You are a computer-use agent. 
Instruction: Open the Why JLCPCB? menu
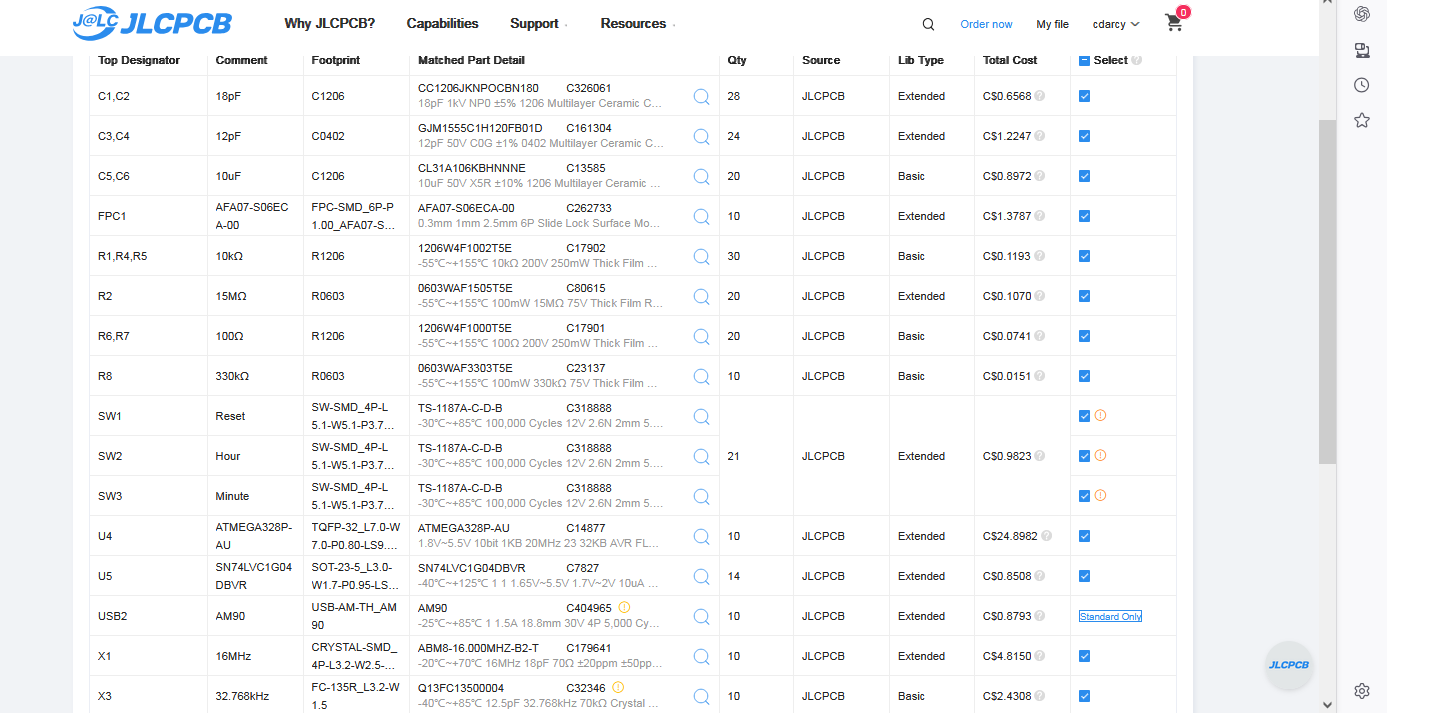click(x=329, y=24)
